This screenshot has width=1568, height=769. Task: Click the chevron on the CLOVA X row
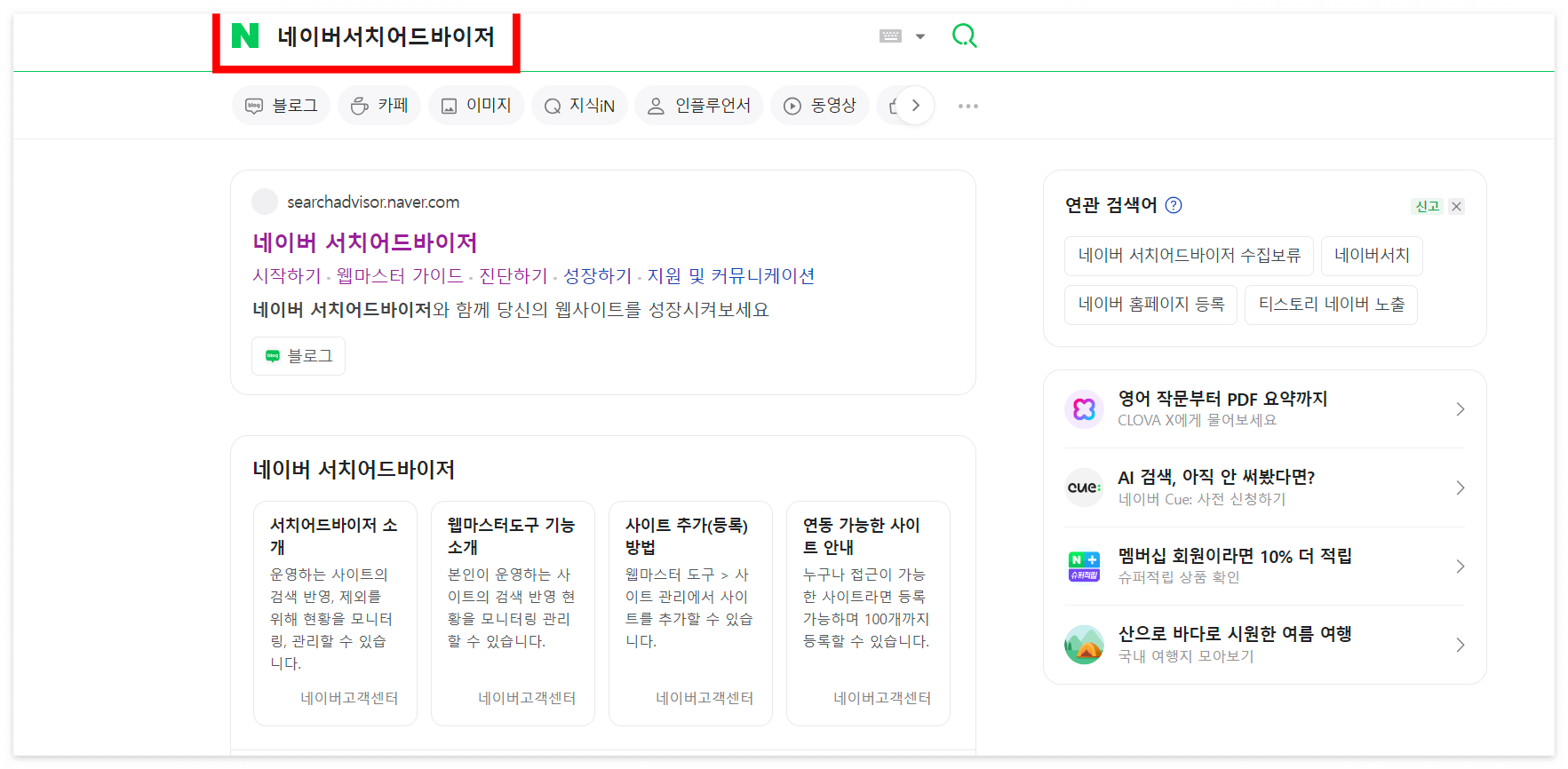point(1461,409)
